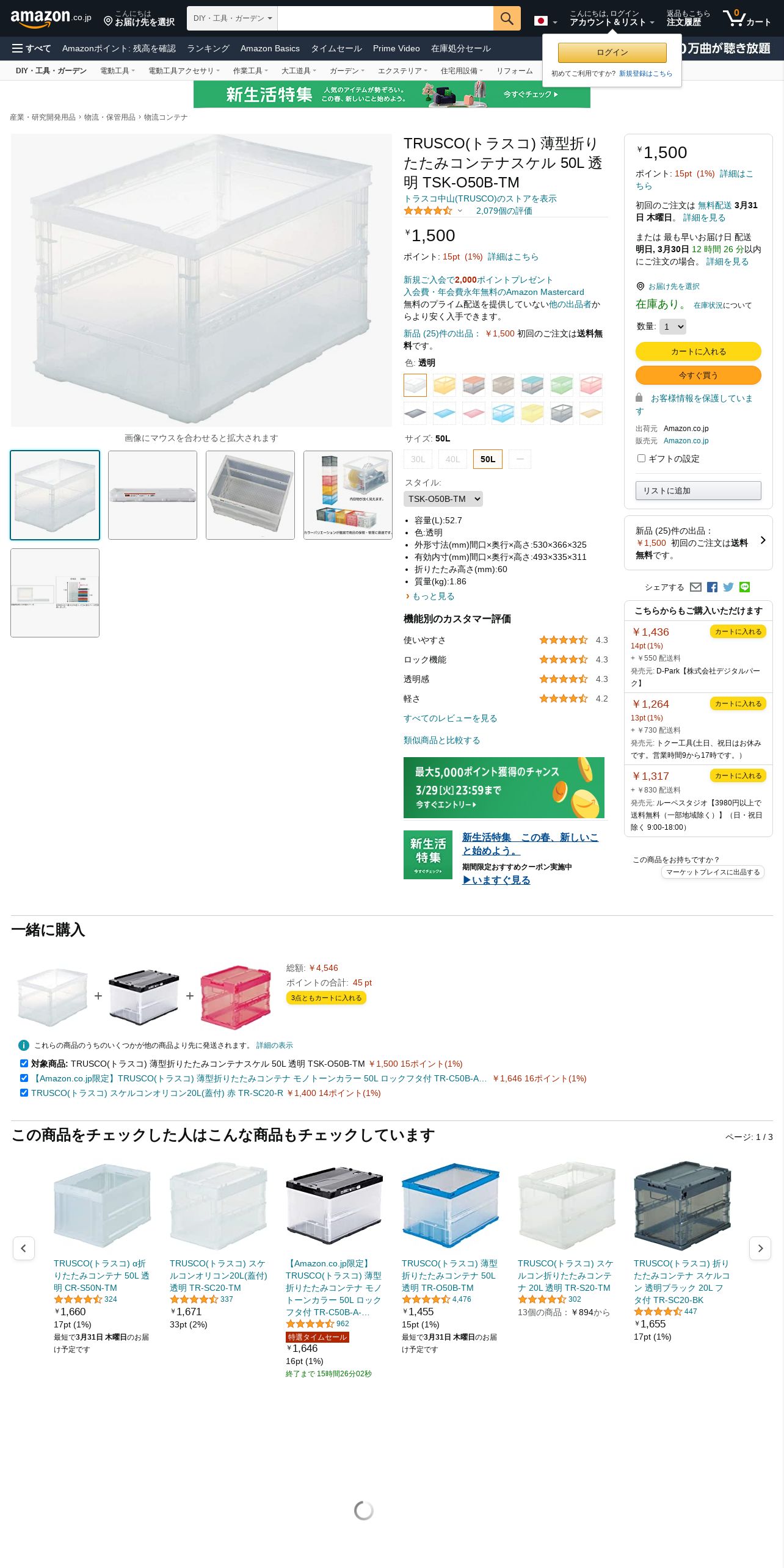
Task: Go to next carousel page arrow
Action: [760, 1248]
